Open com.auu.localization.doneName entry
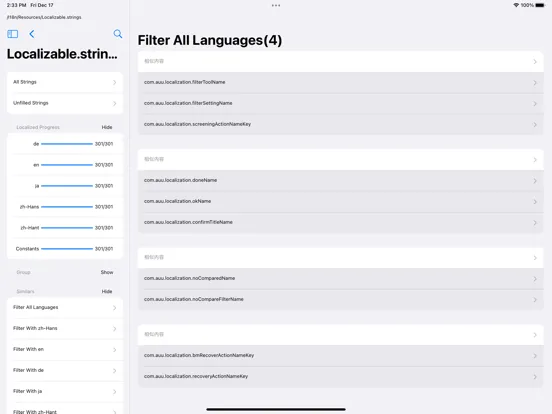Viewport: 552px width, 414px height. pos(340,181)
